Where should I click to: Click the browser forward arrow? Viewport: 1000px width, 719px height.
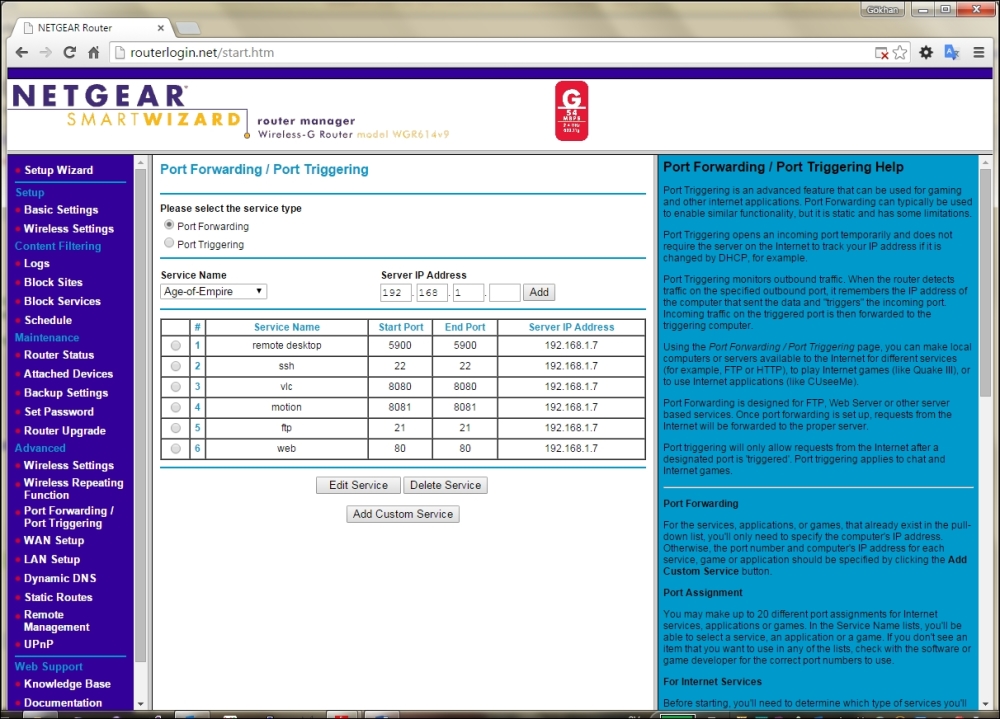coord(45,52)
